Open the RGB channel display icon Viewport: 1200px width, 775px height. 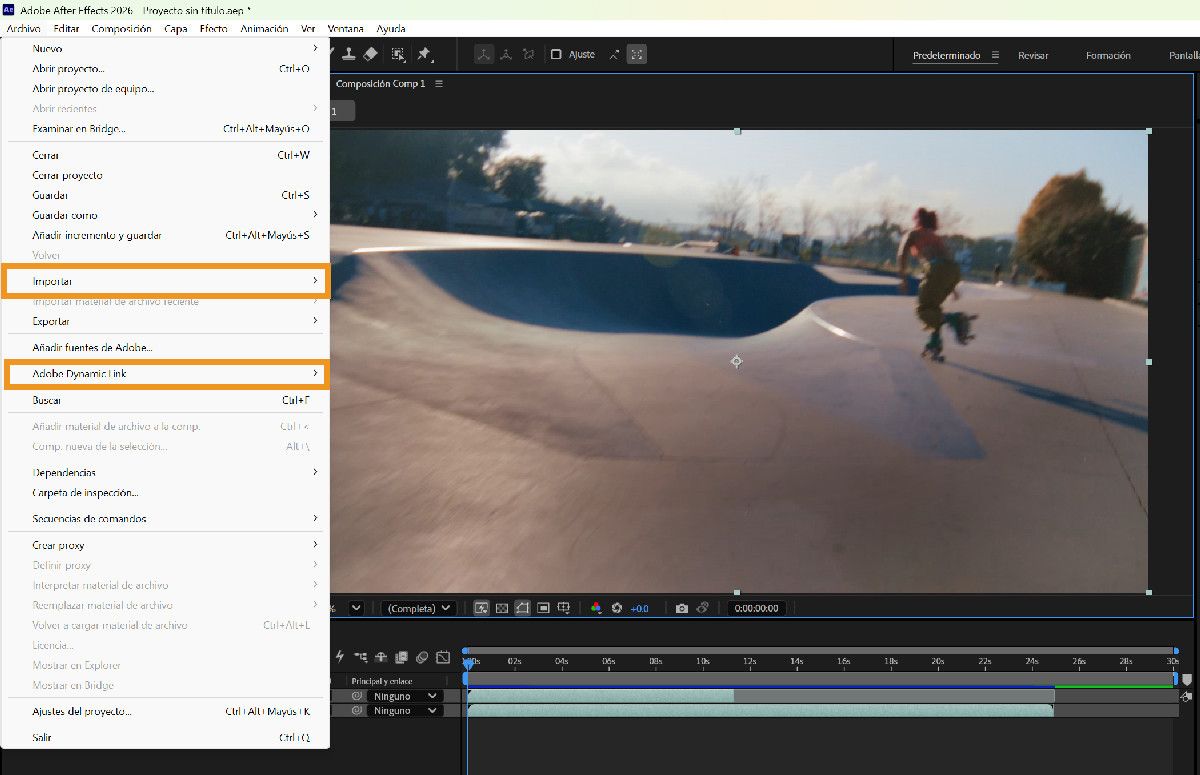(596, 608)
